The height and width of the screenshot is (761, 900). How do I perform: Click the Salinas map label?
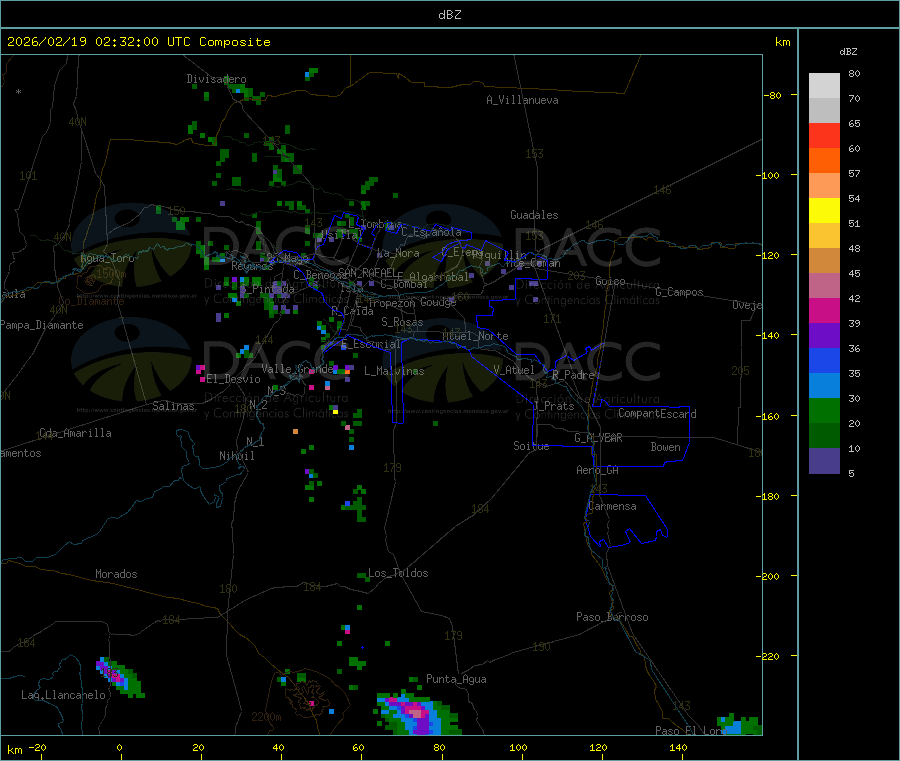tap(173, 406)
